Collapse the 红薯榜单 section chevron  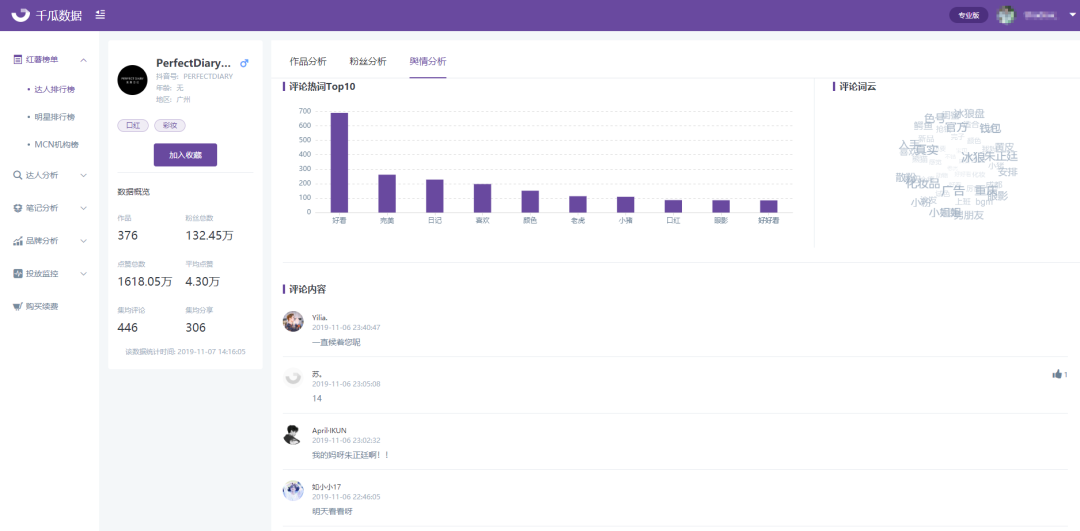point(83,60)
